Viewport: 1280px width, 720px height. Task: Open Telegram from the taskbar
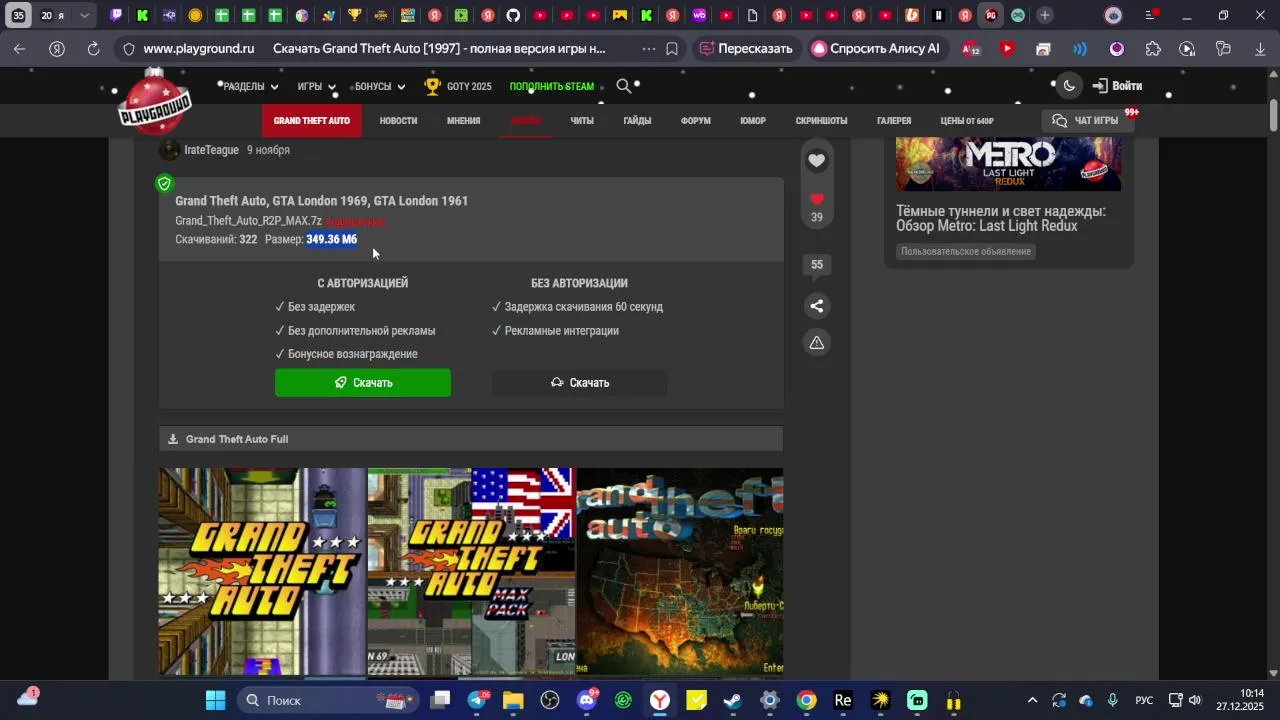point(477,700)
